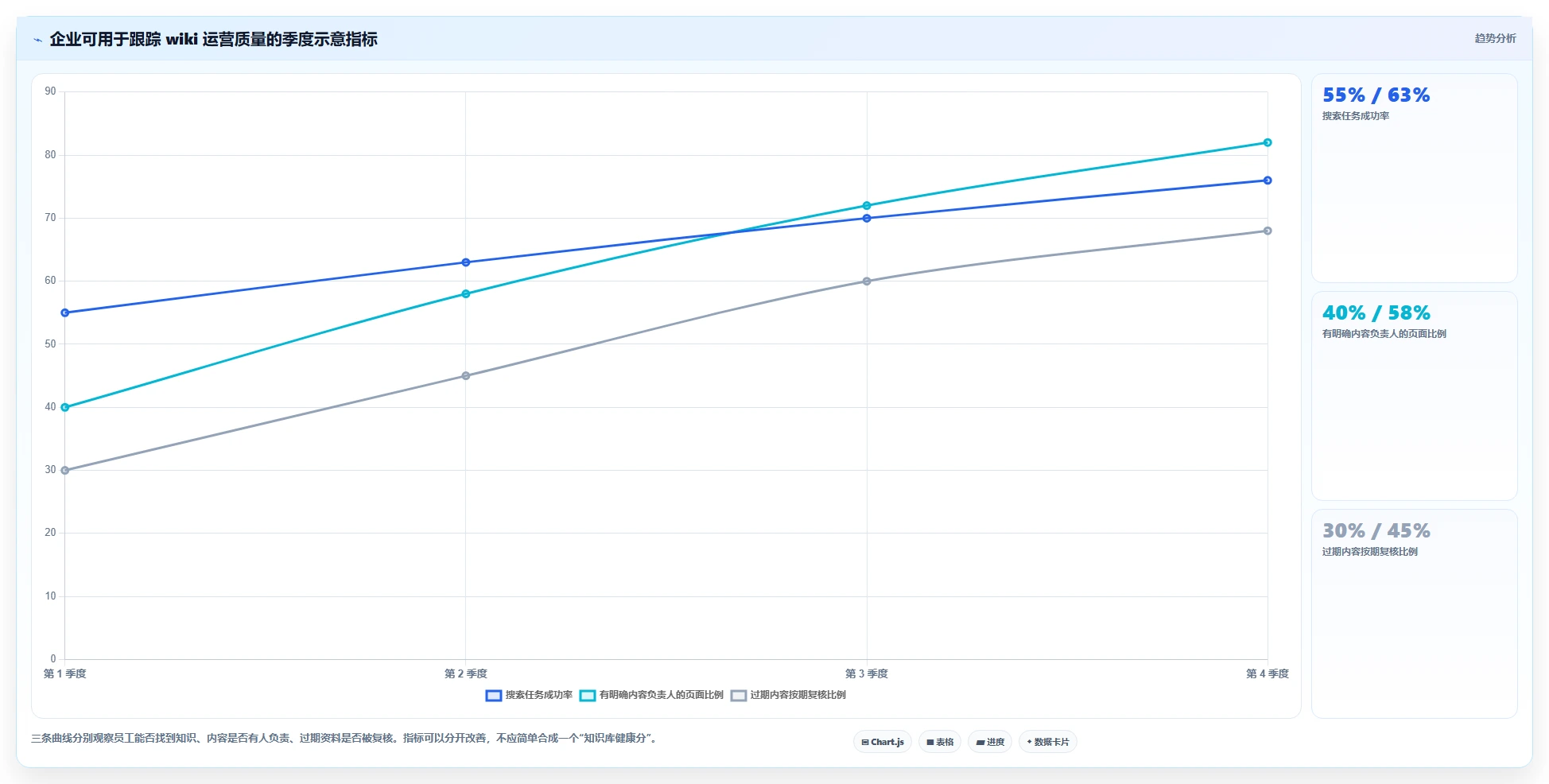Viewport: 1549px width, 784px height.
Task: Click the 50 y-axis tick label
Action: (x=50, y=343)
